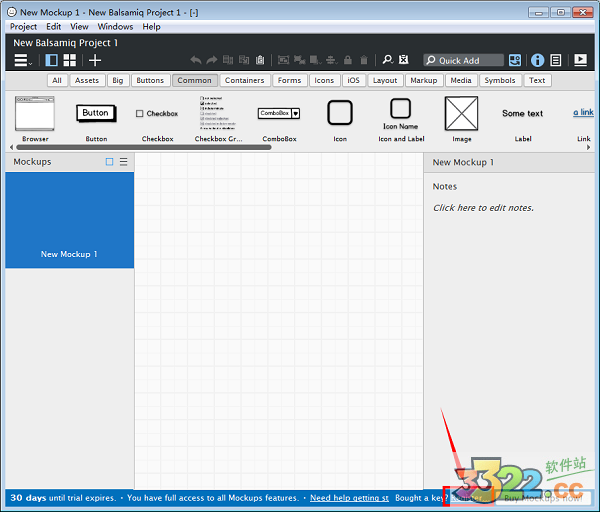
Task: Open the Help menu
Action: click(x=152, y=27)
